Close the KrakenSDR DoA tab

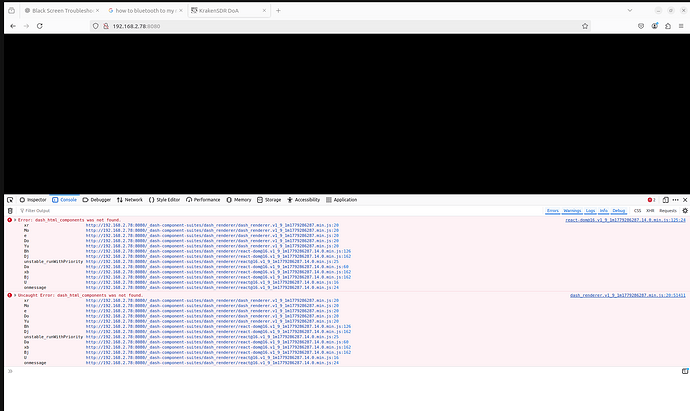(x=264, y=11)
